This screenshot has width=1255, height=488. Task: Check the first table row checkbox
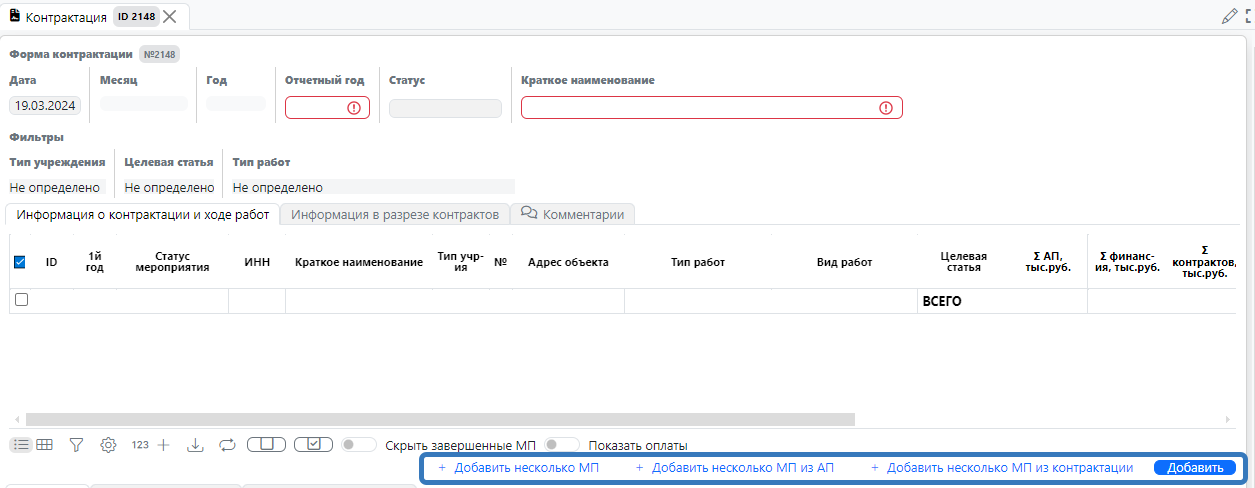click(21, 300)
